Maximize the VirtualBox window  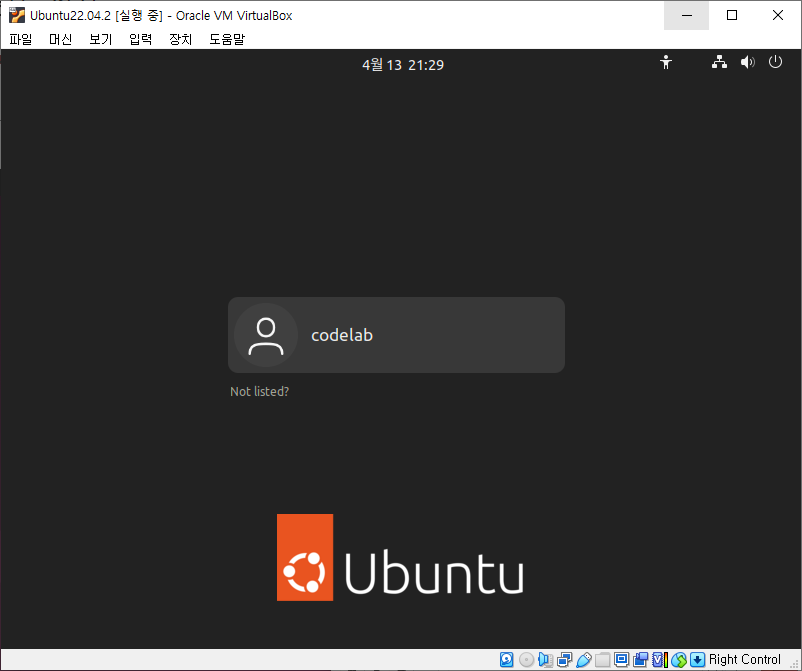coord(732,15)
